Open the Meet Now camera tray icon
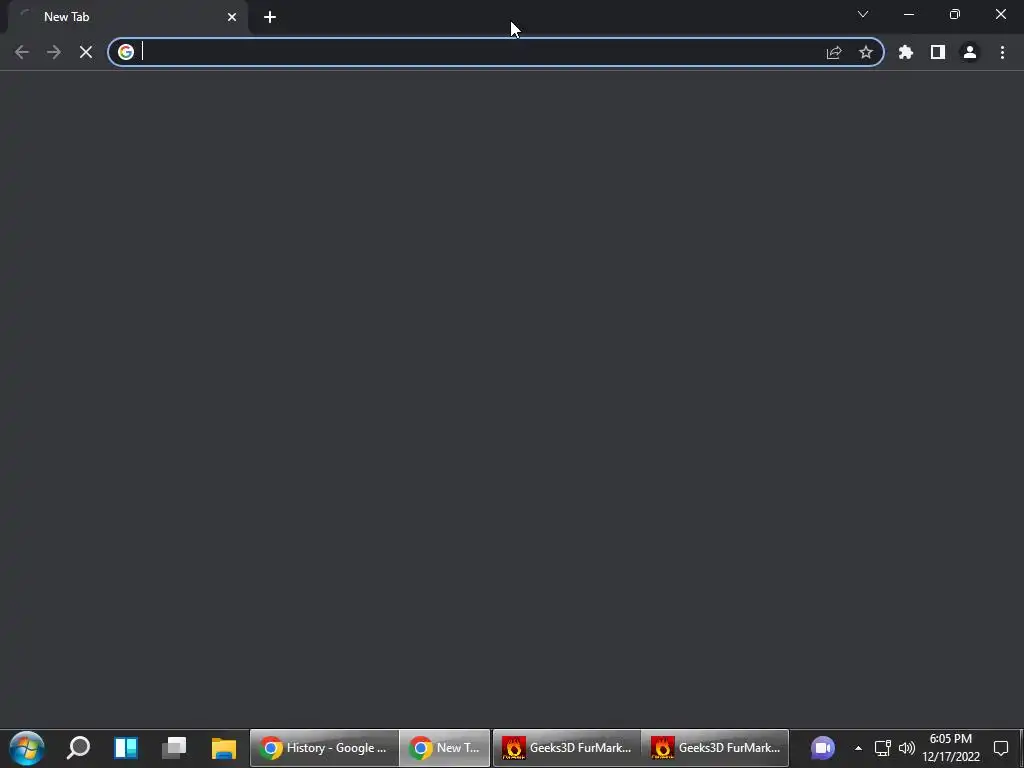1024x768 pixels. [x=823, y=748]
